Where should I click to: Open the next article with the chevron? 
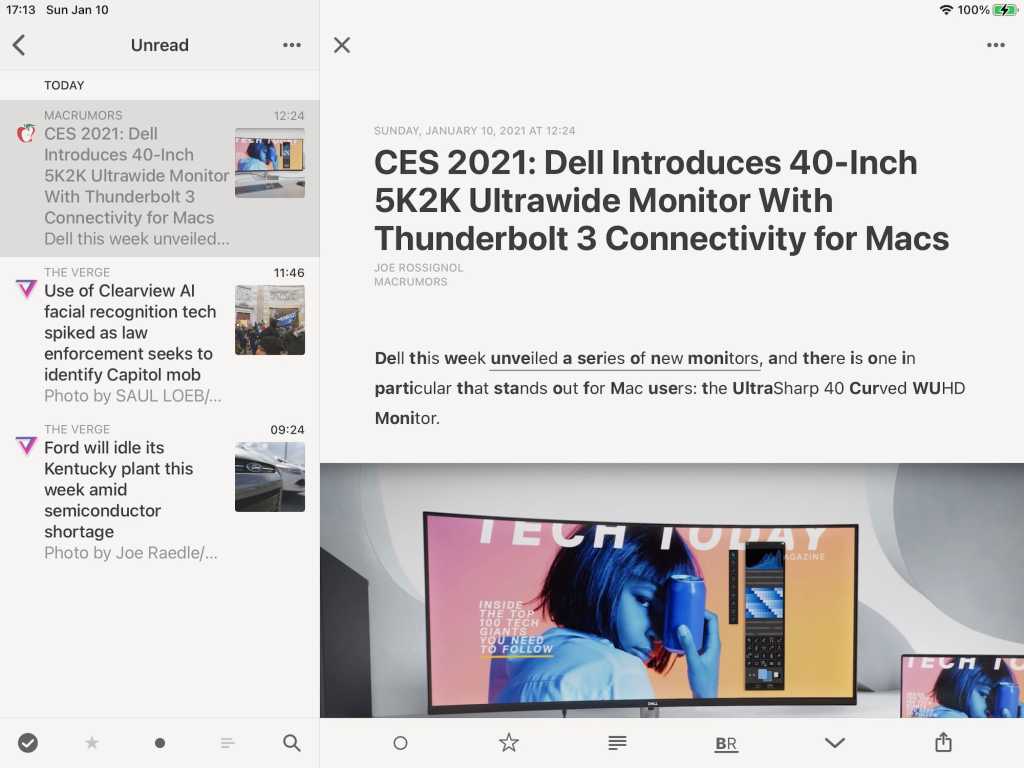(x=834, y=743)
